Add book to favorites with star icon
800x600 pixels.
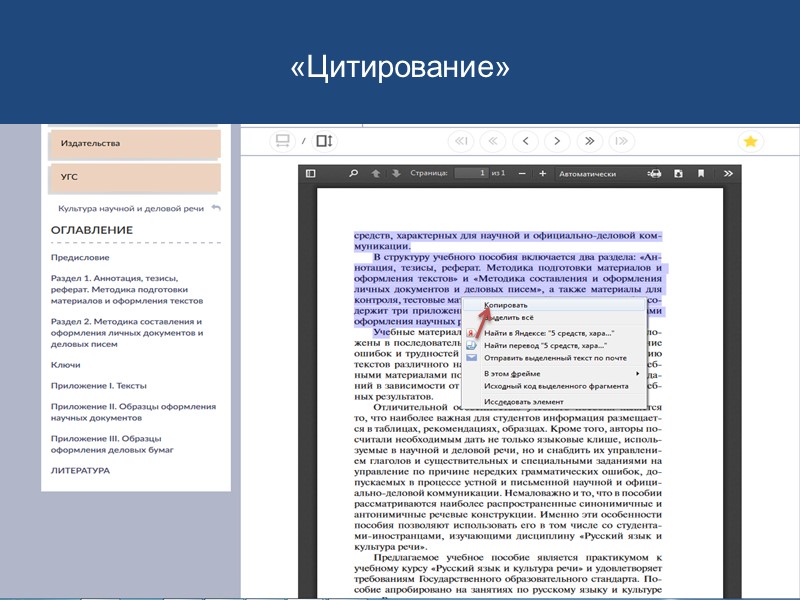pyautogui.click(x=751, y=141)
